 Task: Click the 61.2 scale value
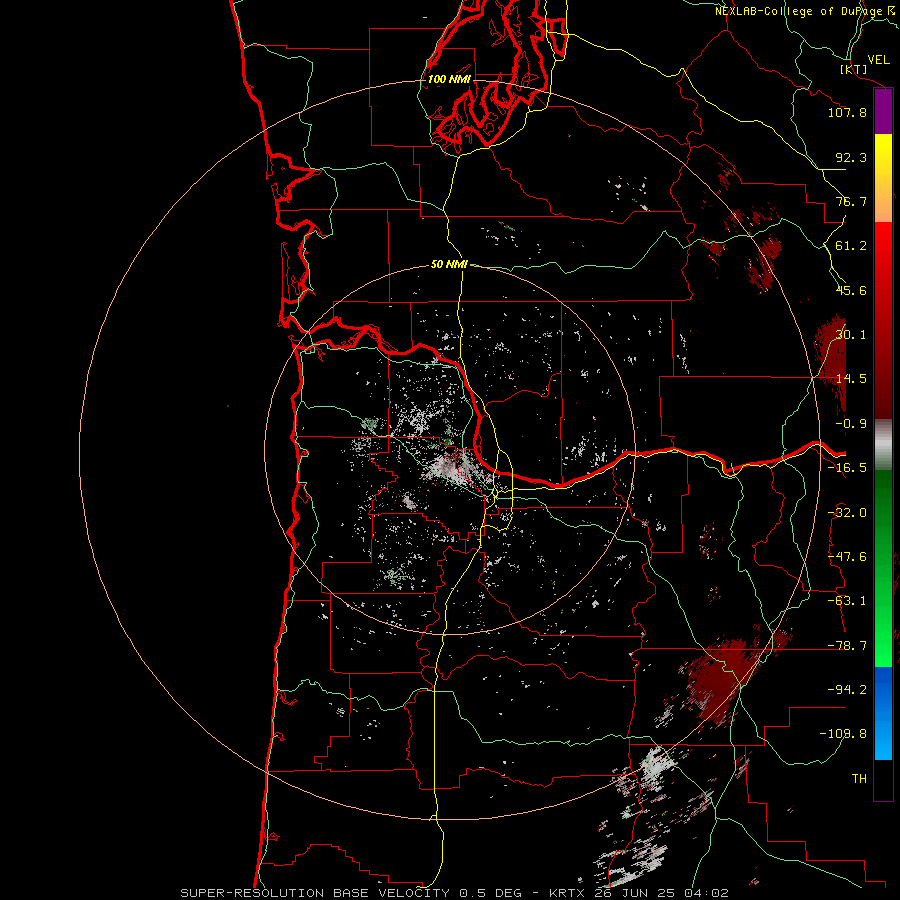tap(851, 246)
